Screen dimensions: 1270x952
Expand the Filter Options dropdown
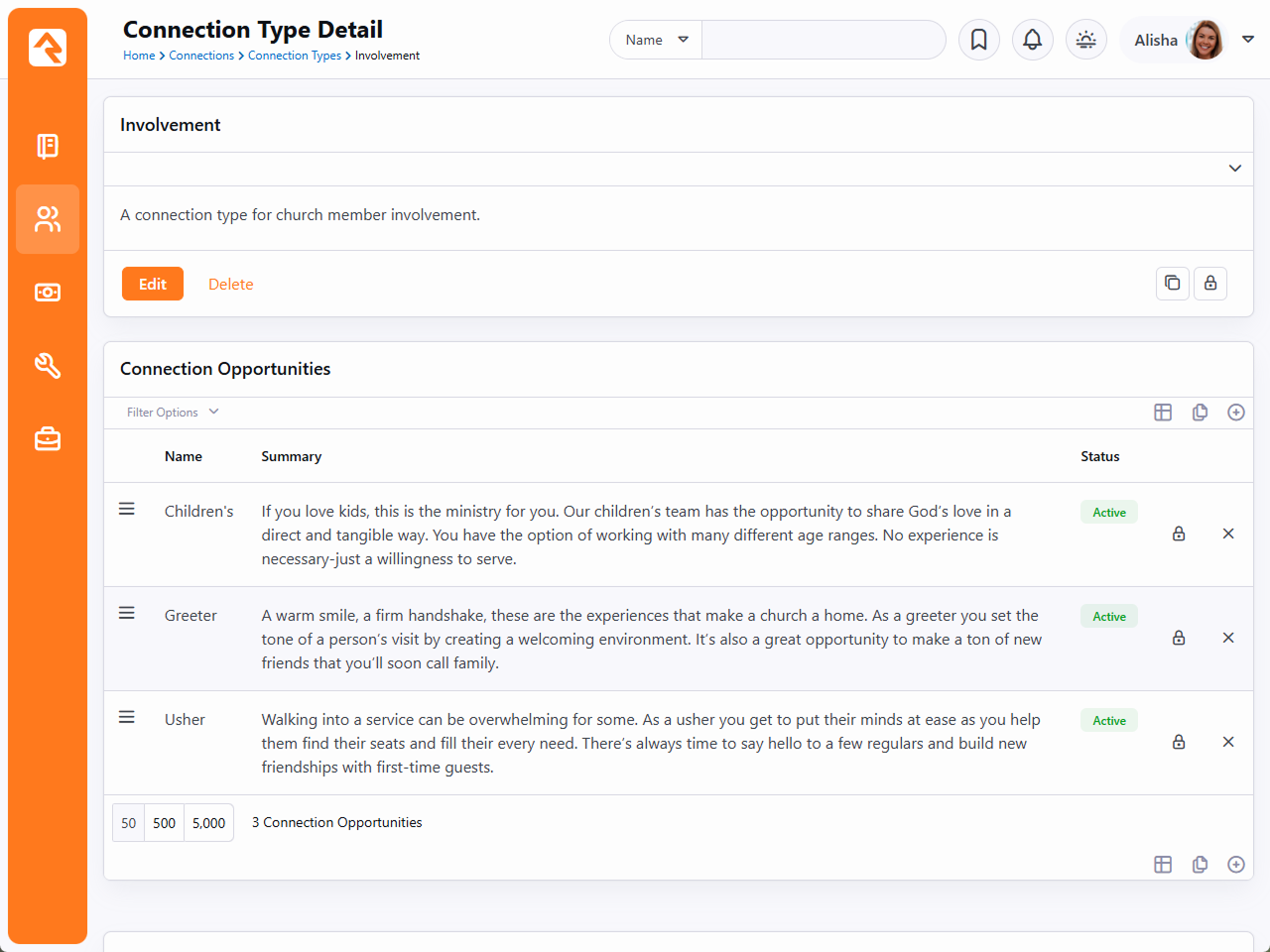[x=173, y=413]
